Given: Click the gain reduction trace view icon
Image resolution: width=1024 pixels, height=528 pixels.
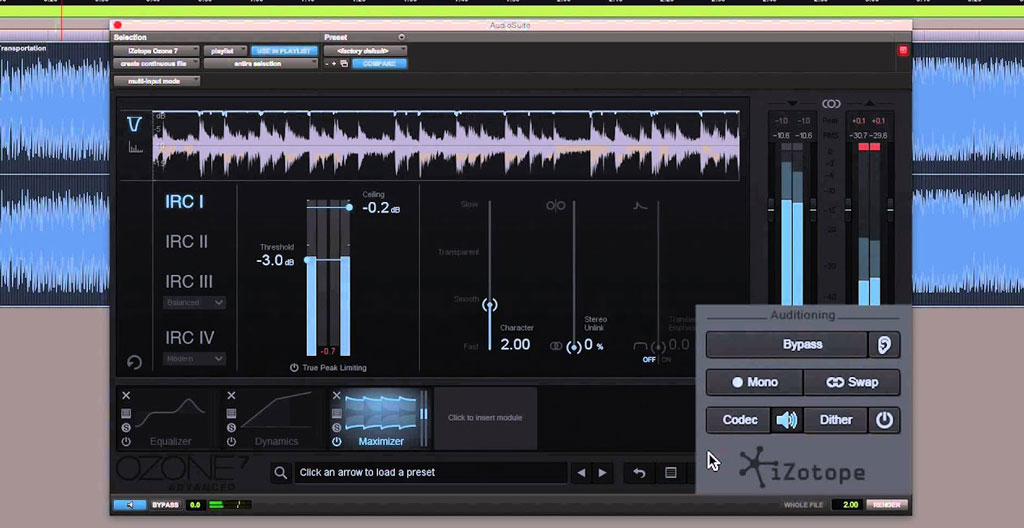Looking at the screenshot, I should 135,124.
